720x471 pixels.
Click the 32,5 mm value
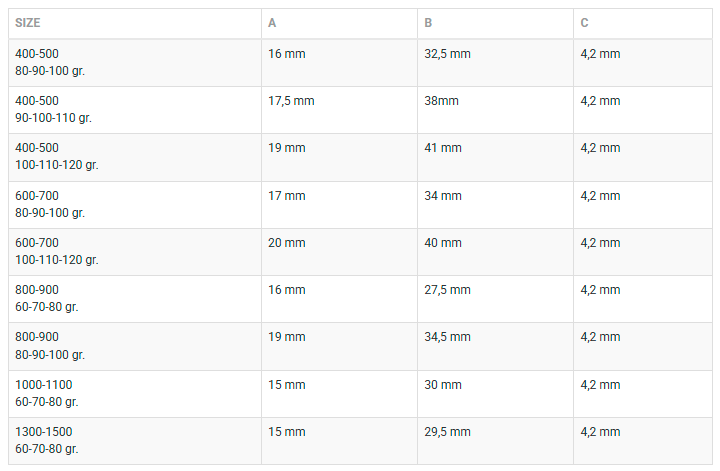tap(447, 53)
